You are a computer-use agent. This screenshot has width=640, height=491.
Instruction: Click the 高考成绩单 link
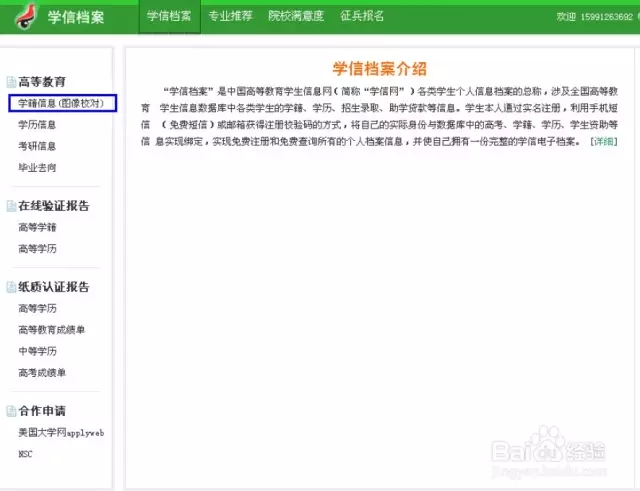[42, 373]
